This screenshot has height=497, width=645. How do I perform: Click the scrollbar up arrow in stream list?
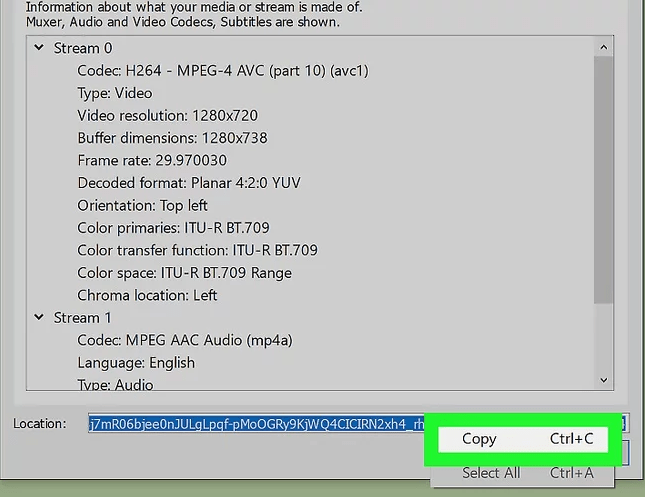click(x=603, y=48)
